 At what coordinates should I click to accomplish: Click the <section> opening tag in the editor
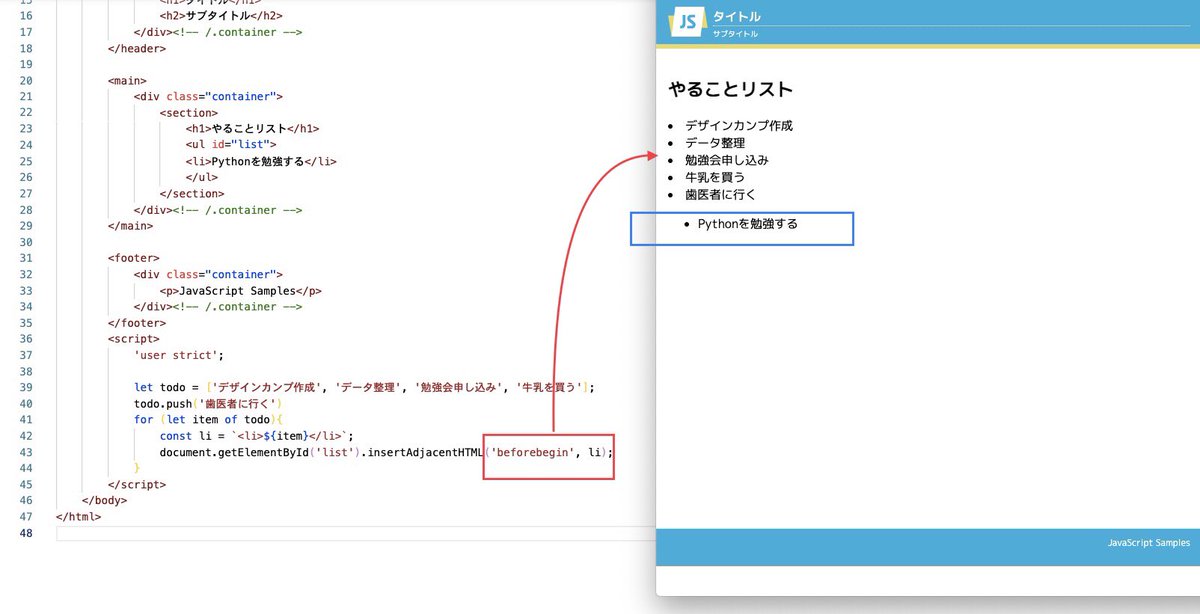click(188, 113)
